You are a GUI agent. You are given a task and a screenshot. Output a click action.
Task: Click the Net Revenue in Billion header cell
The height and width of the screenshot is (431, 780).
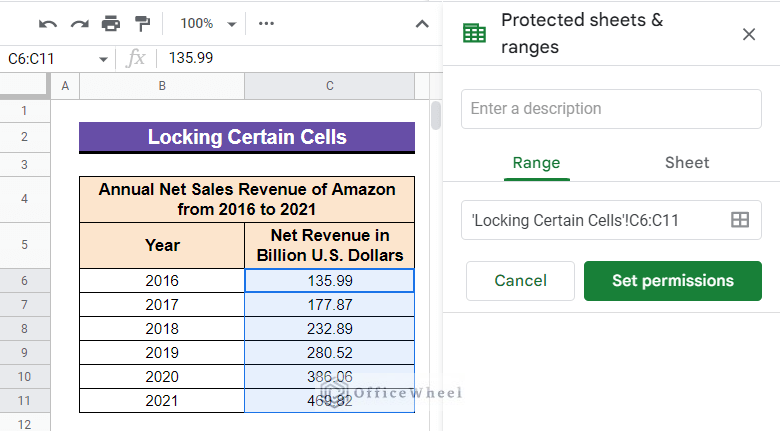[x=329, y=245]
